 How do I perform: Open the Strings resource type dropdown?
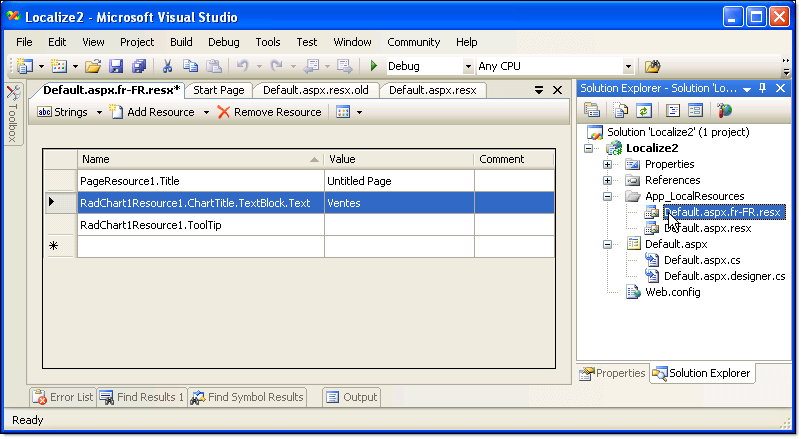point(99,112)
